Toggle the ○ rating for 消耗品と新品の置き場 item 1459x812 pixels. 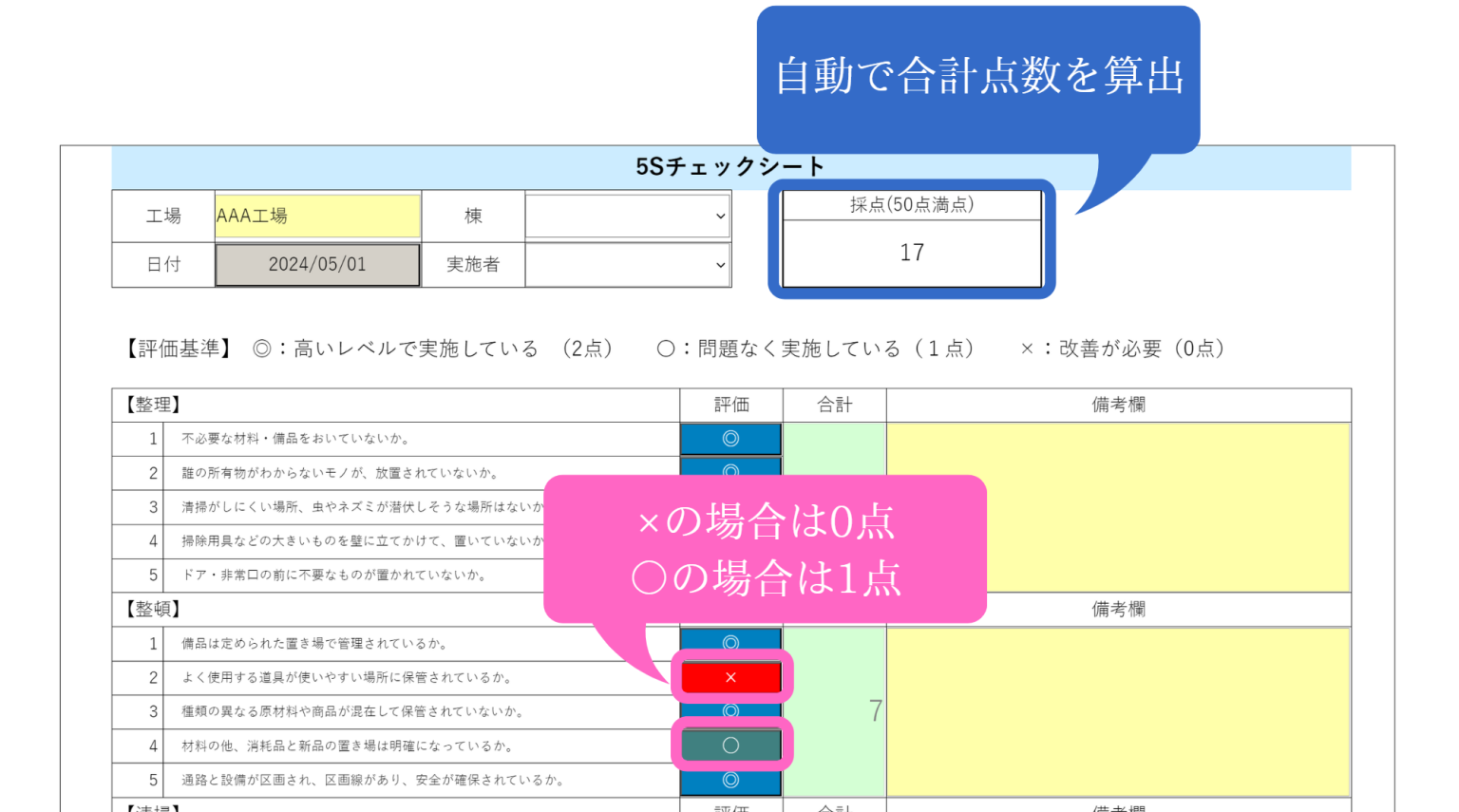731,746
